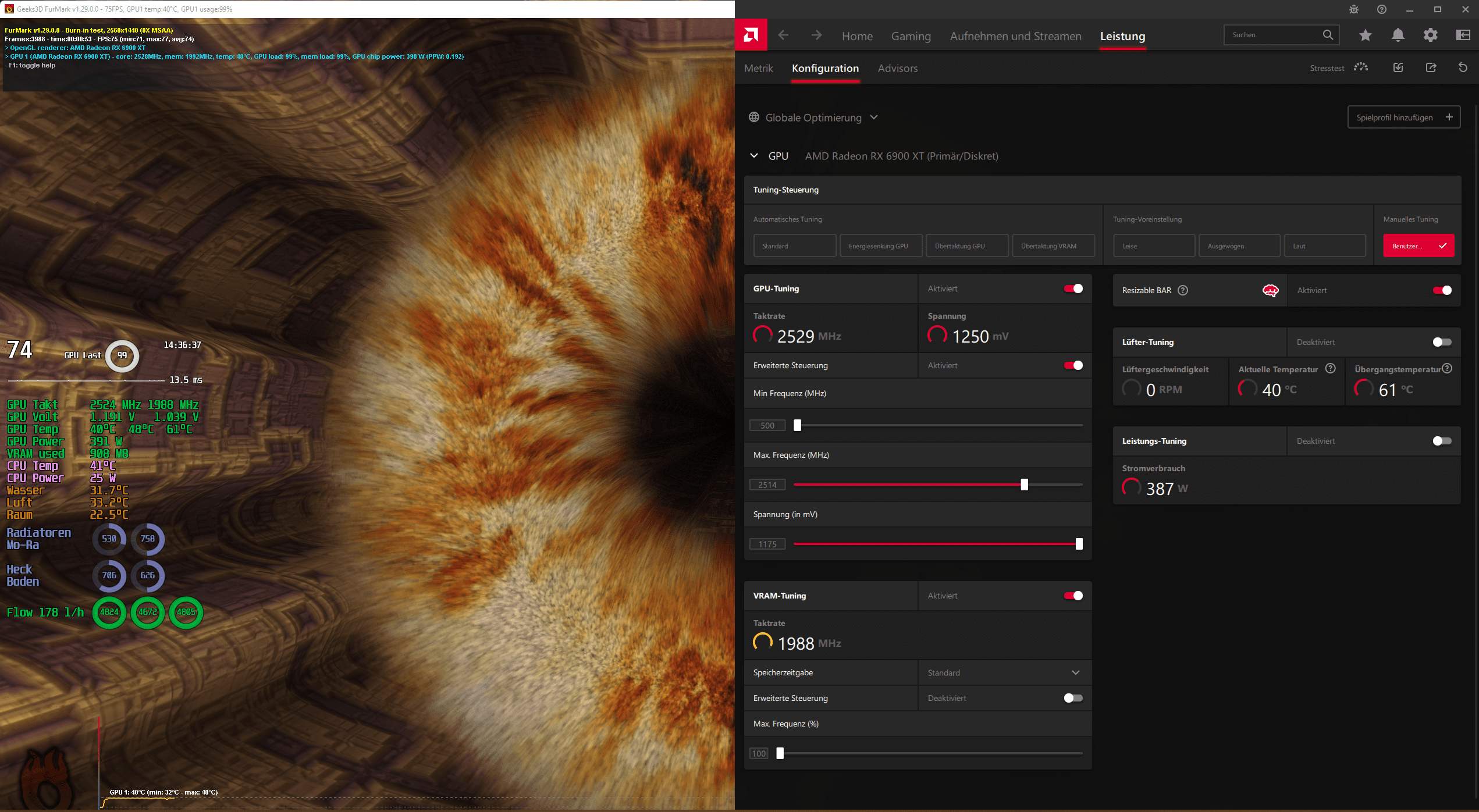Click Max. Frequenz (MHz) slider handle
Image resolution: width=1479 pixels, height=812 pixels.
pos(1024,485)
